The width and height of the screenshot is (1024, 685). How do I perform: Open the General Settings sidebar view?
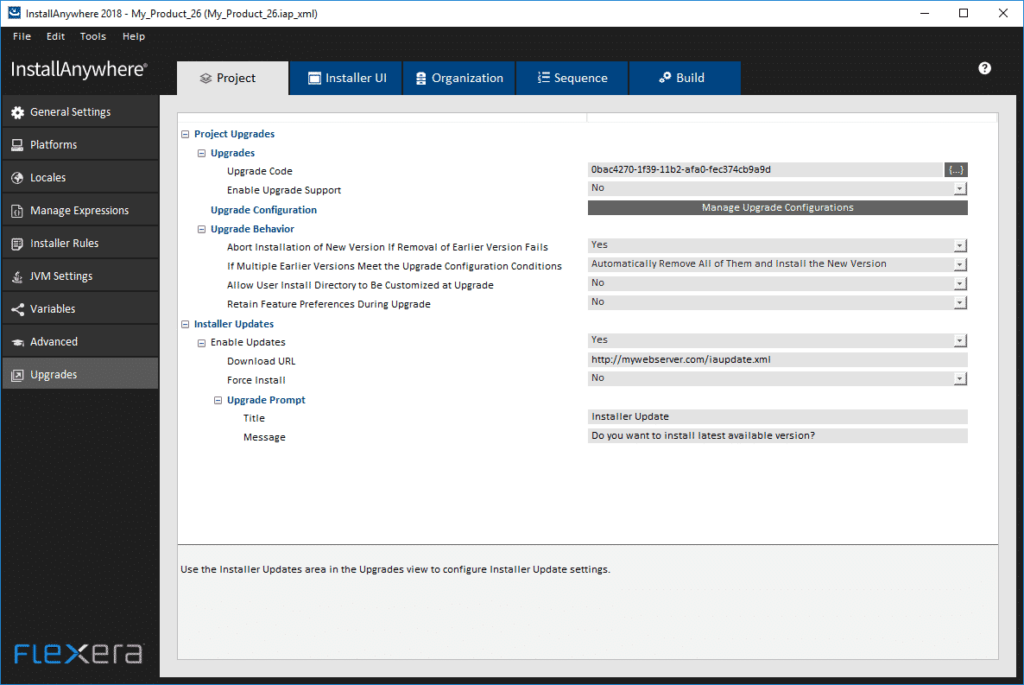tap(68, 111)
